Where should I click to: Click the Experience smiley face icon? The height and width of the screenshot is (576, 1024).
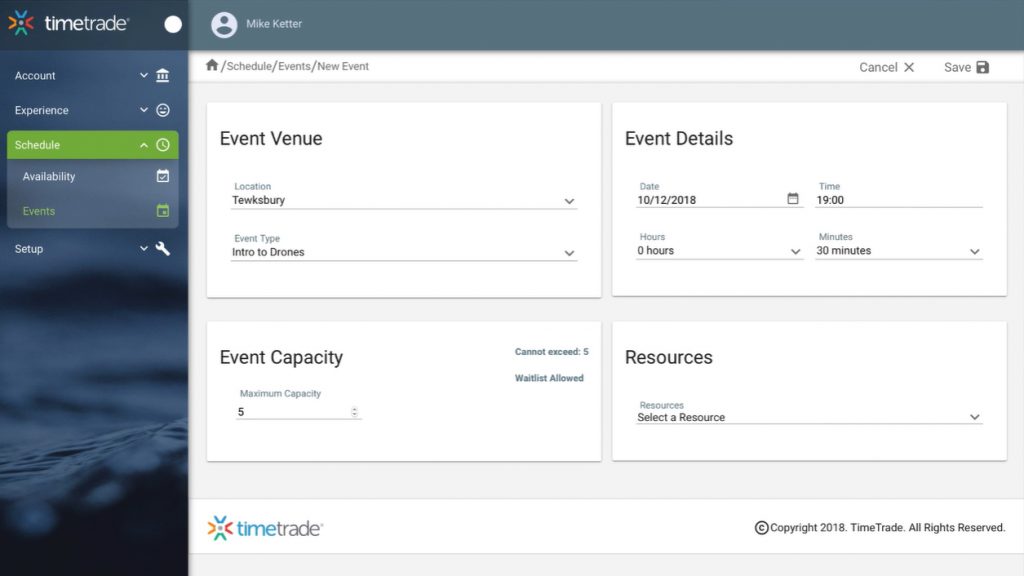[163, 111]
